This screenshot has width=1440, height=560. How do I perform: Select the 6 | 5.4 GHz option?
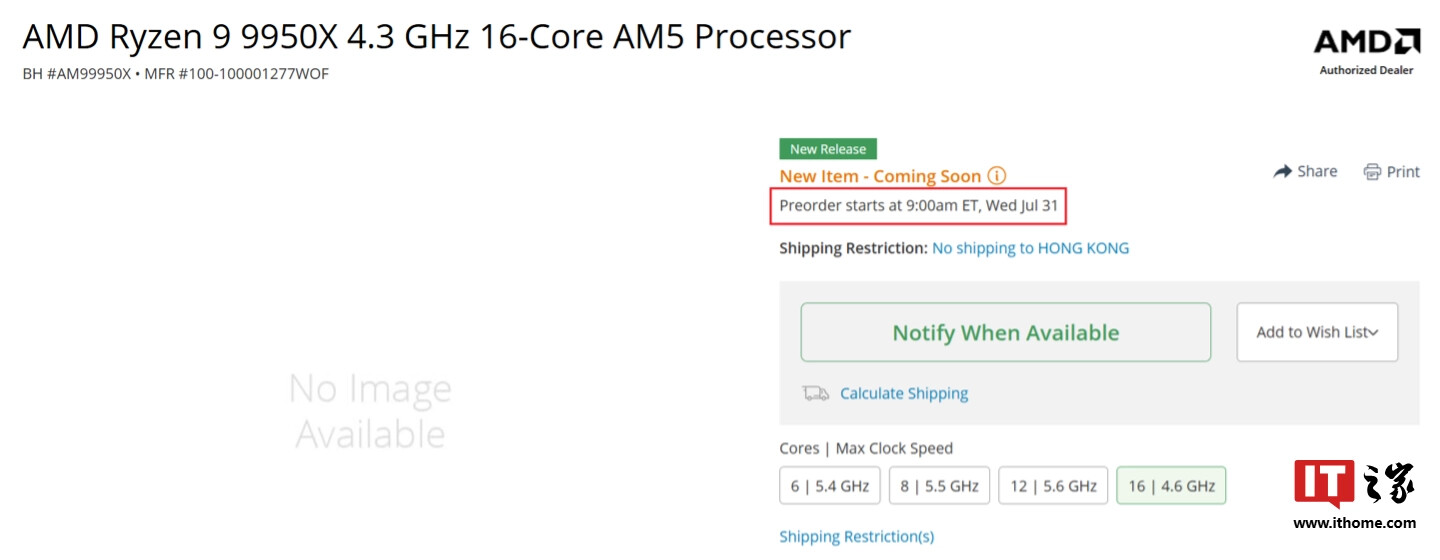[x=829, y=486]
